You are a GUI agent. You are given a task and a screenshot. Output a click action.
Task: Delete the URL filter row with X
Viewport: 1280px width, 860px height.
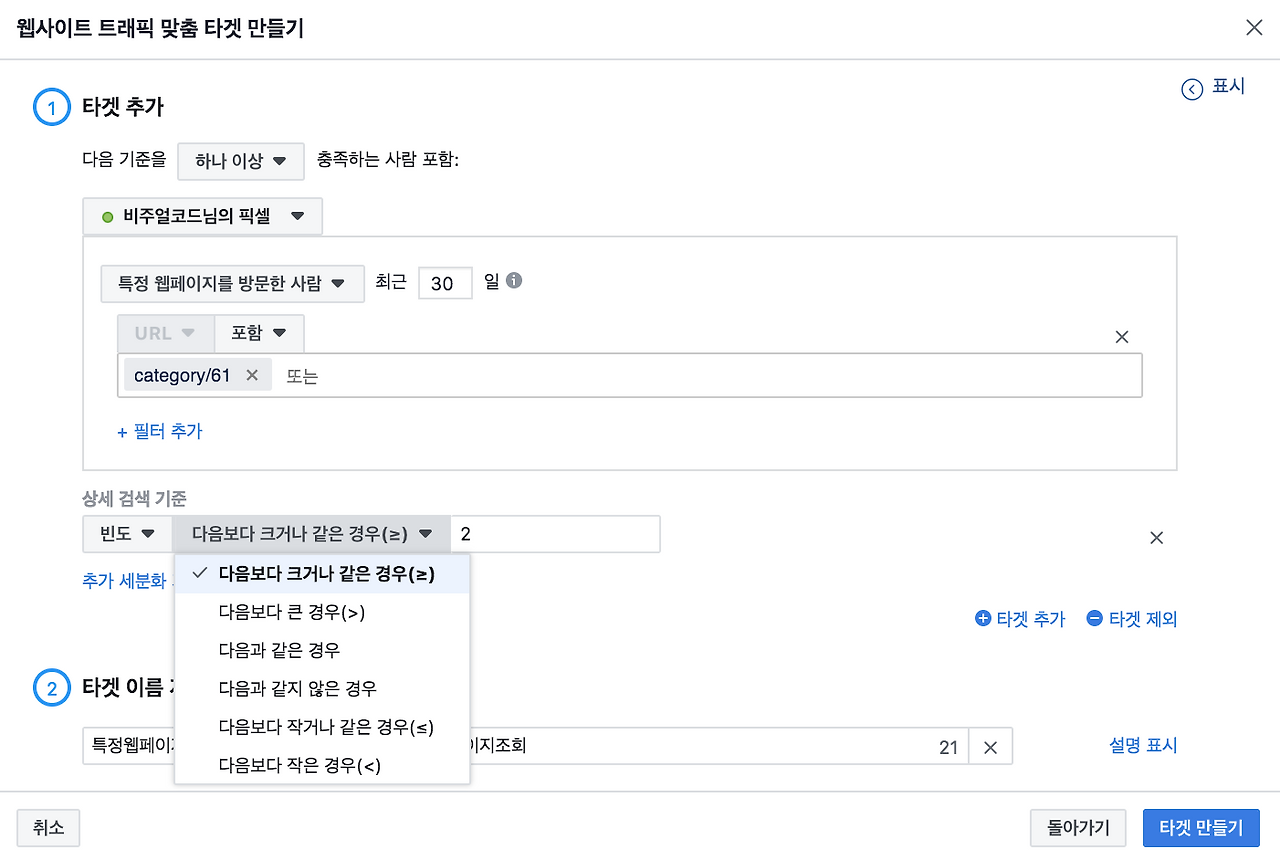pyautogui.click(x=1122, y=337)
